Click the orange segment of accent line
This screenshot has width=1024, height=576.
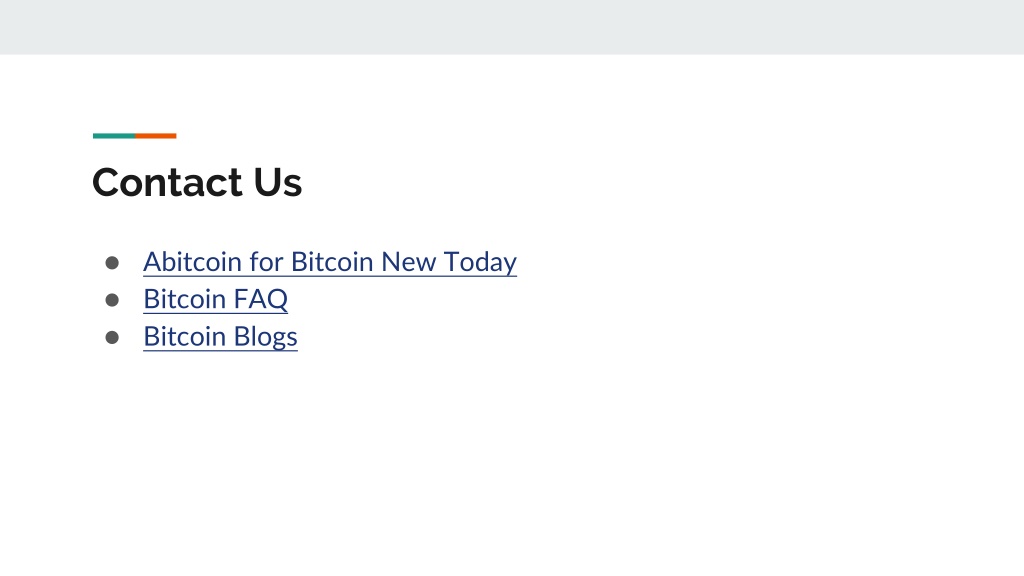click(x=155, y=136)
